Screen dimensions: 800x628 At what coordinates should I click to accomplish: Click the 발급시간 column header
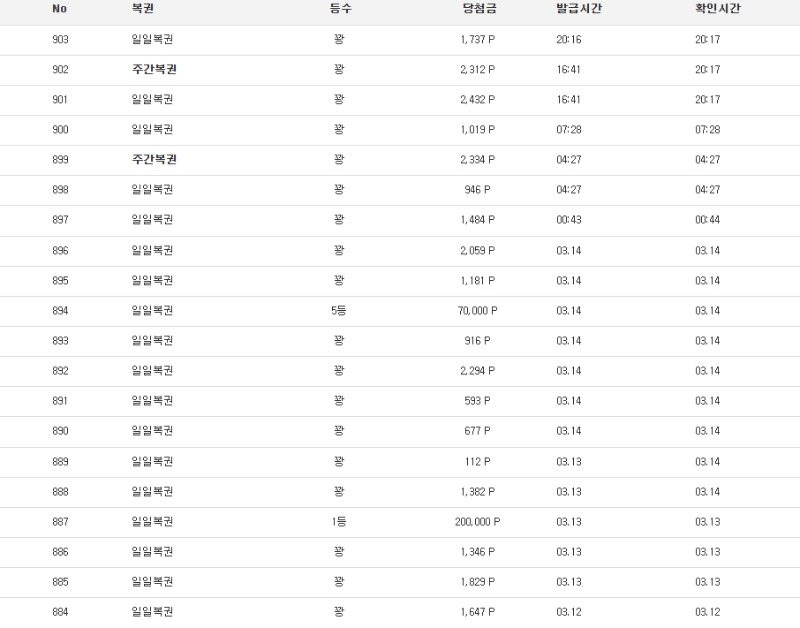click(579, 8)
